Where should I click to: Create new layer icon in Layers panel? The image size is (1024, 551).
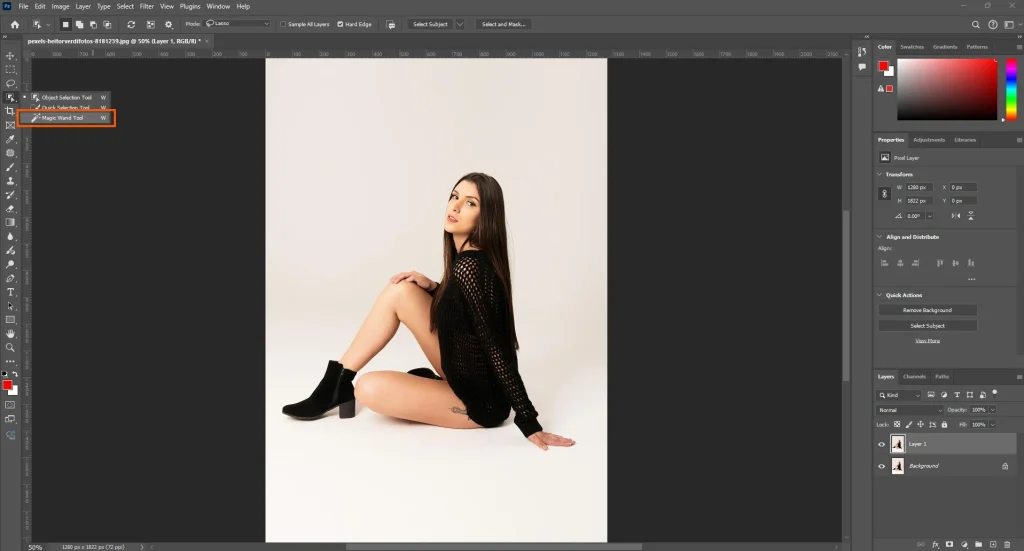click(x=993, y=544)
